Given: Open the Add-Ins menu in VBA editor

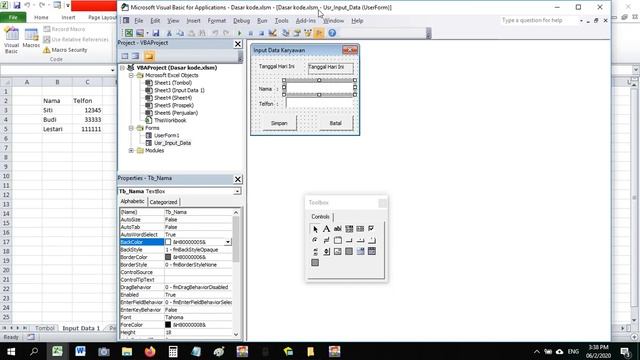Looking at the screenshot, I should [306, 21].
